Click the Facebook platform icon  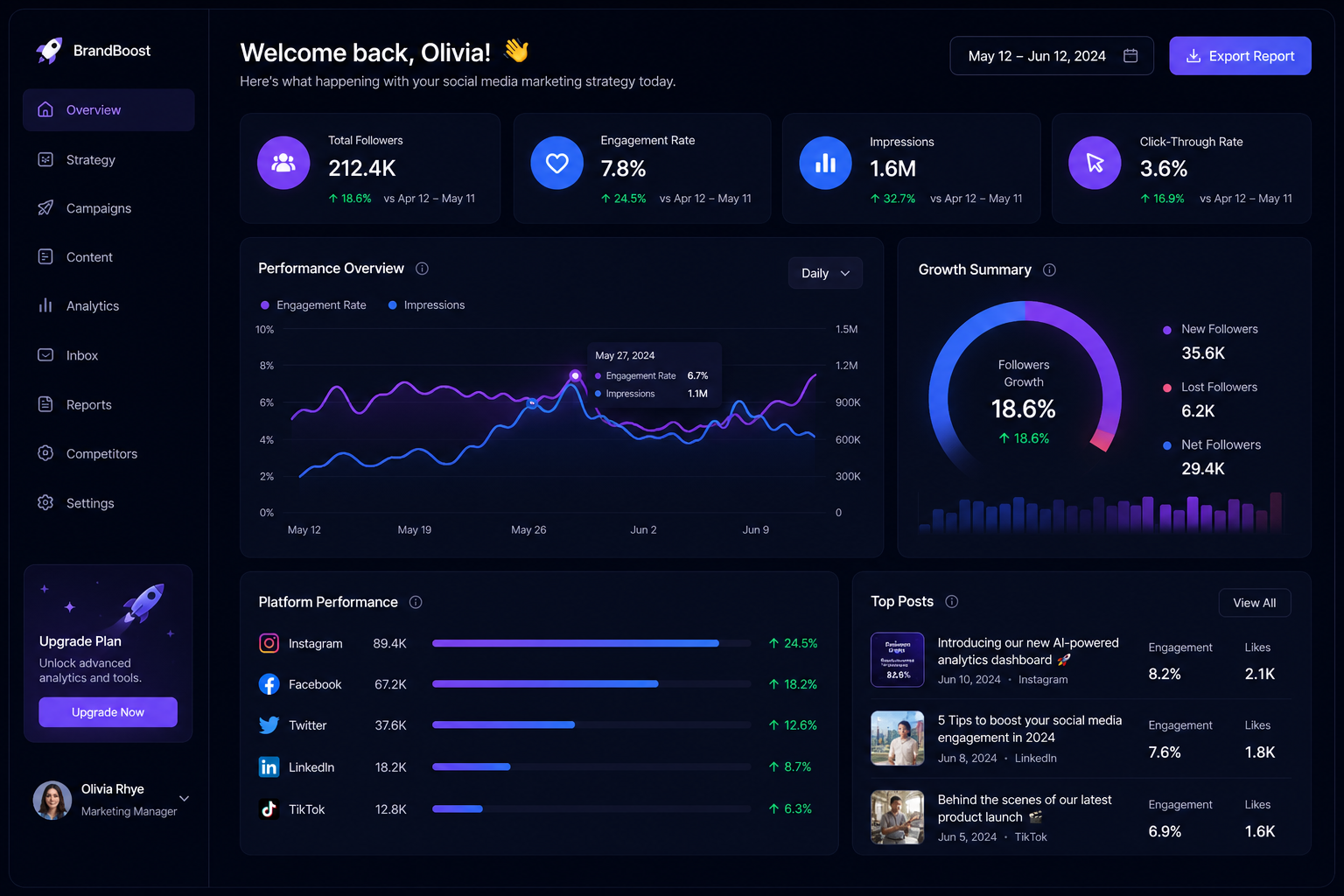[269, 684]
